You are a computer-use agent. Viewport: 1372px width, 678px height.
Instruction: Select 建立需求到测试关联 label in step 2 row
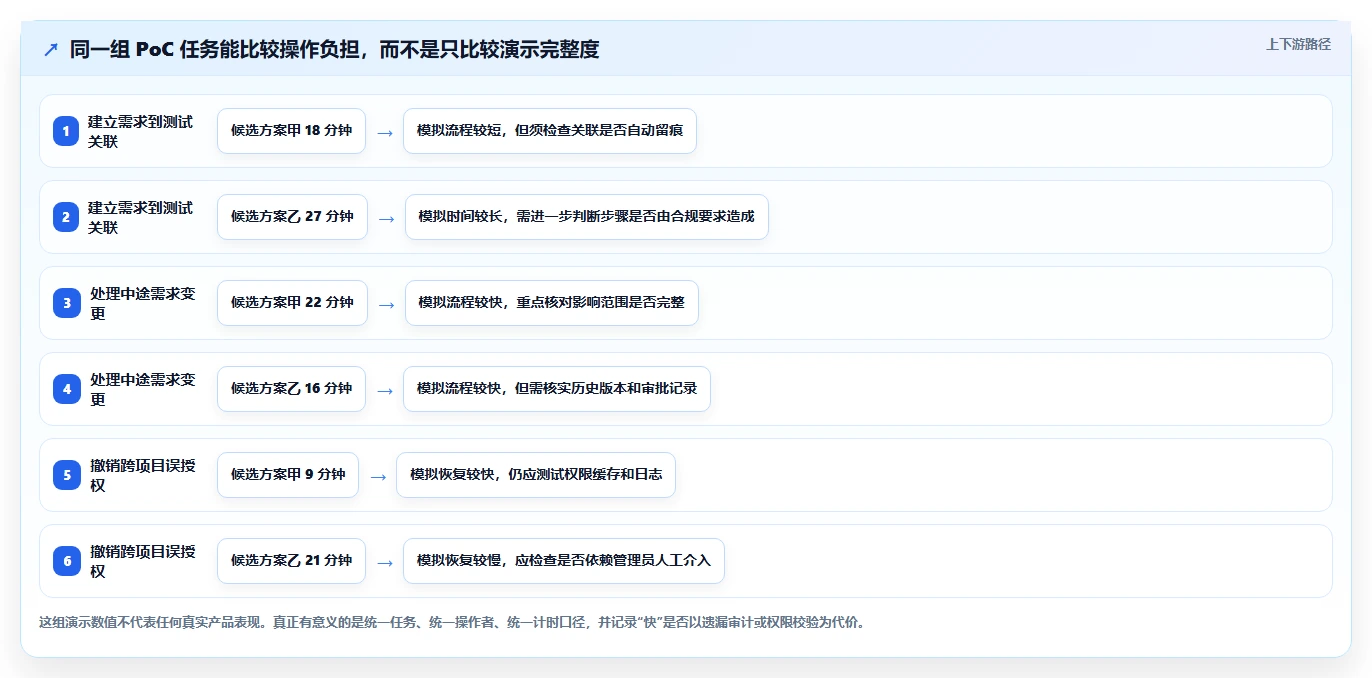[140, 217]
